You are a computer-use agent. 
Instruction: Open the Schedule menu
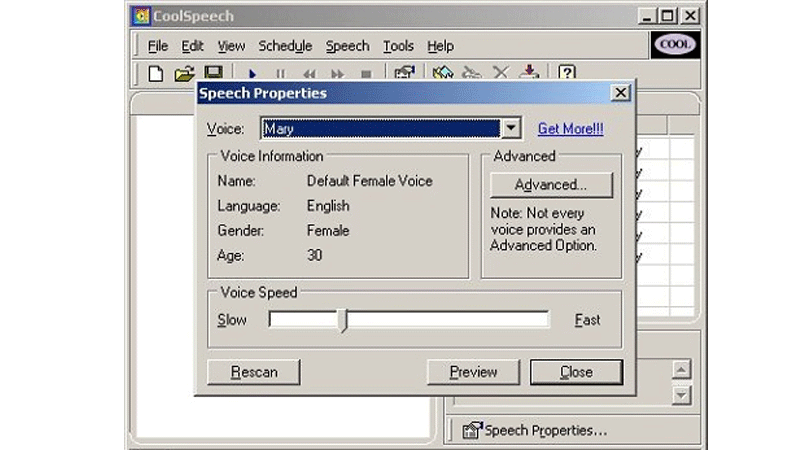285,46
